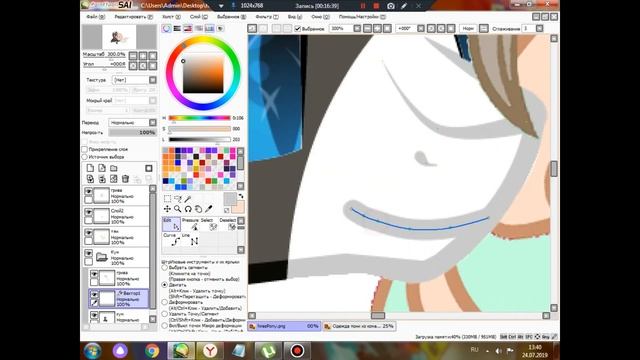Adjust the layer opacity 100% slider
This screenshot has width=640, height=360.
pos(133,133)
